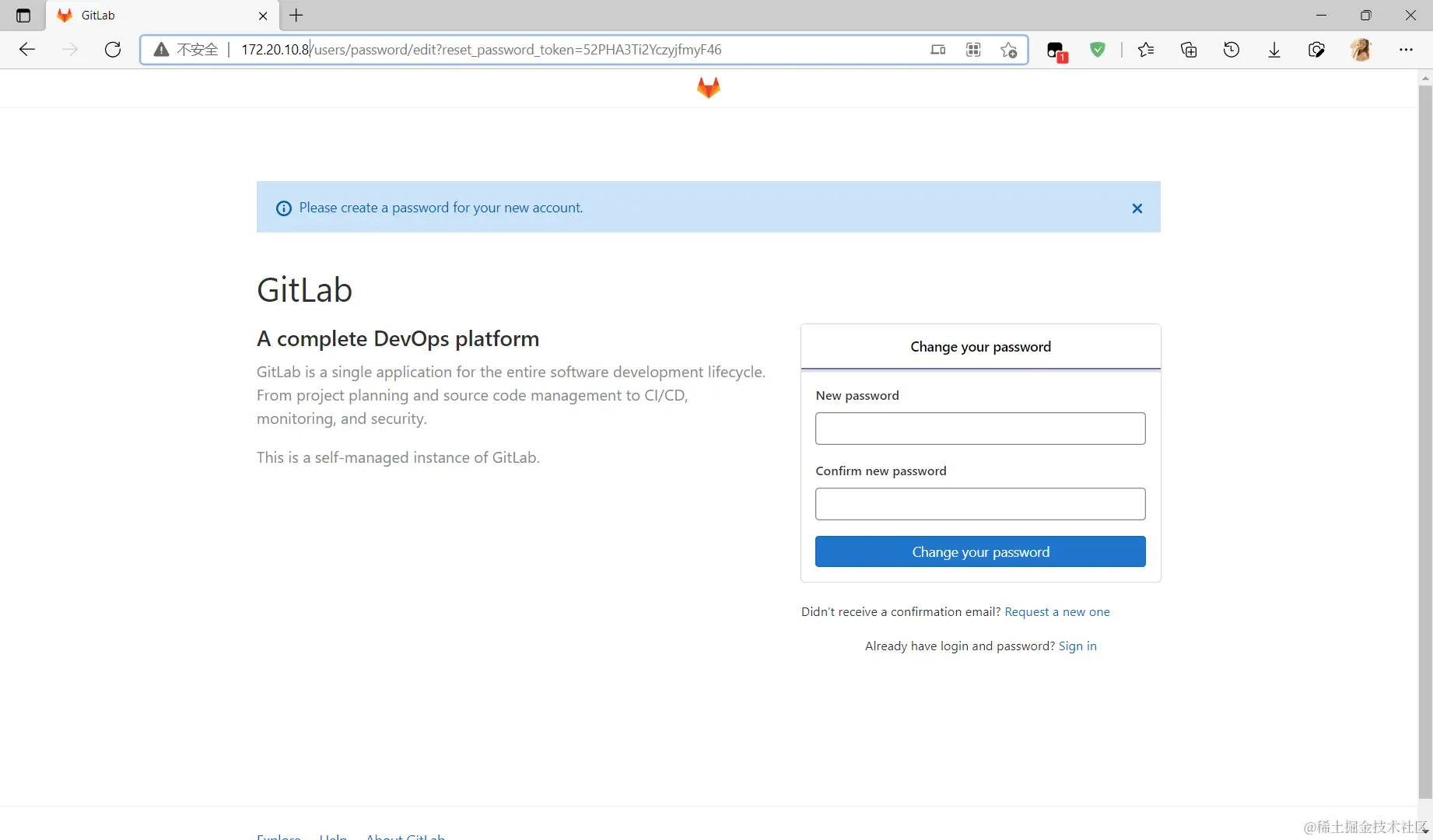
Task: Restore down the browser window
Action: [1365, 16]
